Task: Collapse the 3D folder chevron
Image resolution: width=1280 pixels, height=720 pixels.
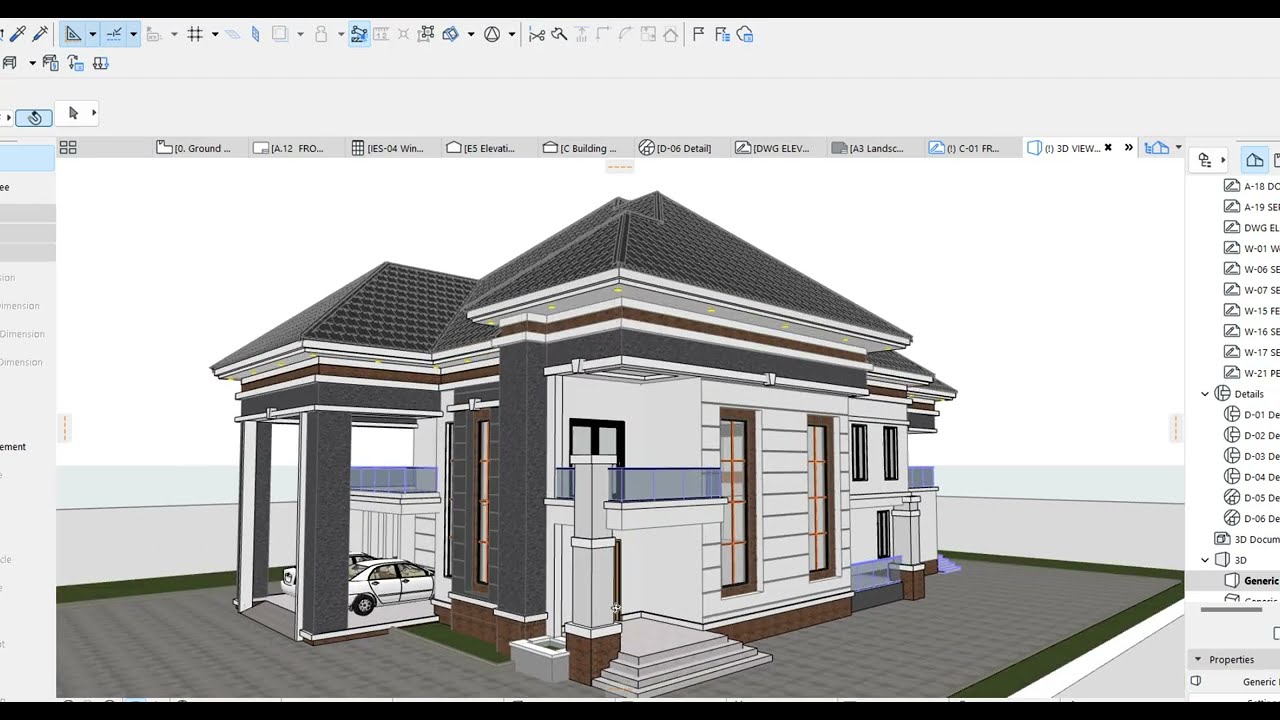Action: click(1205, 560)
